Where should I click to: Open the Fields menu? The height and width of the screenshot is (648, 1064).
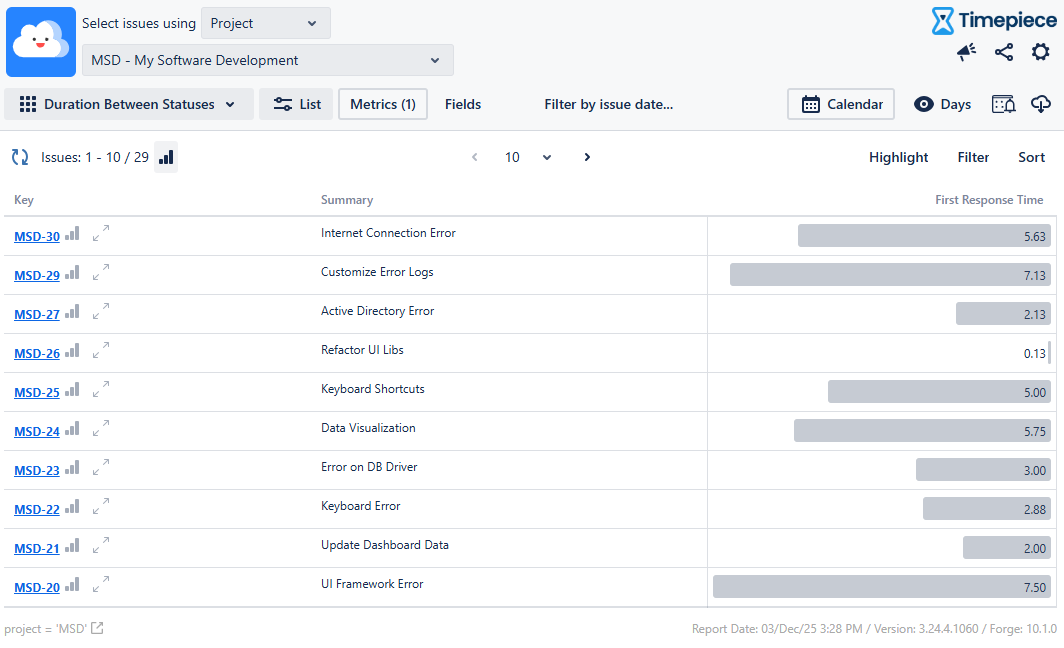[x=463, y=104]
